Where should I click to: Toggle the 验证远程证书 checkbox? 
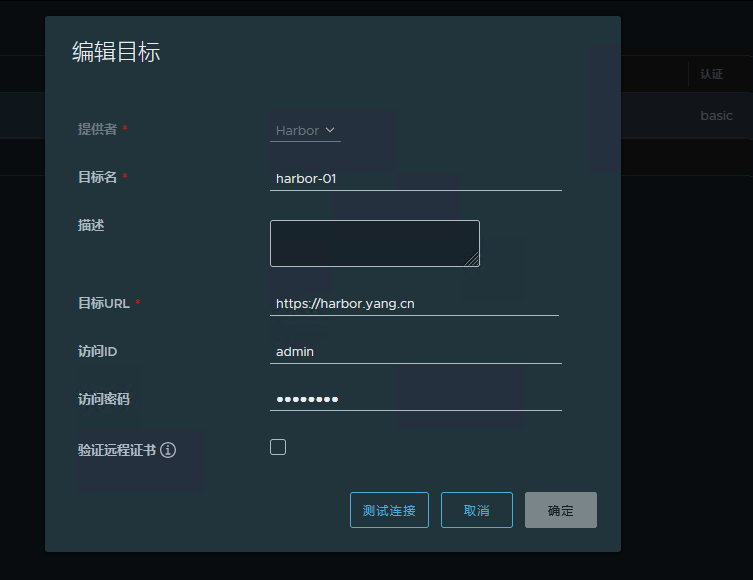278,447
